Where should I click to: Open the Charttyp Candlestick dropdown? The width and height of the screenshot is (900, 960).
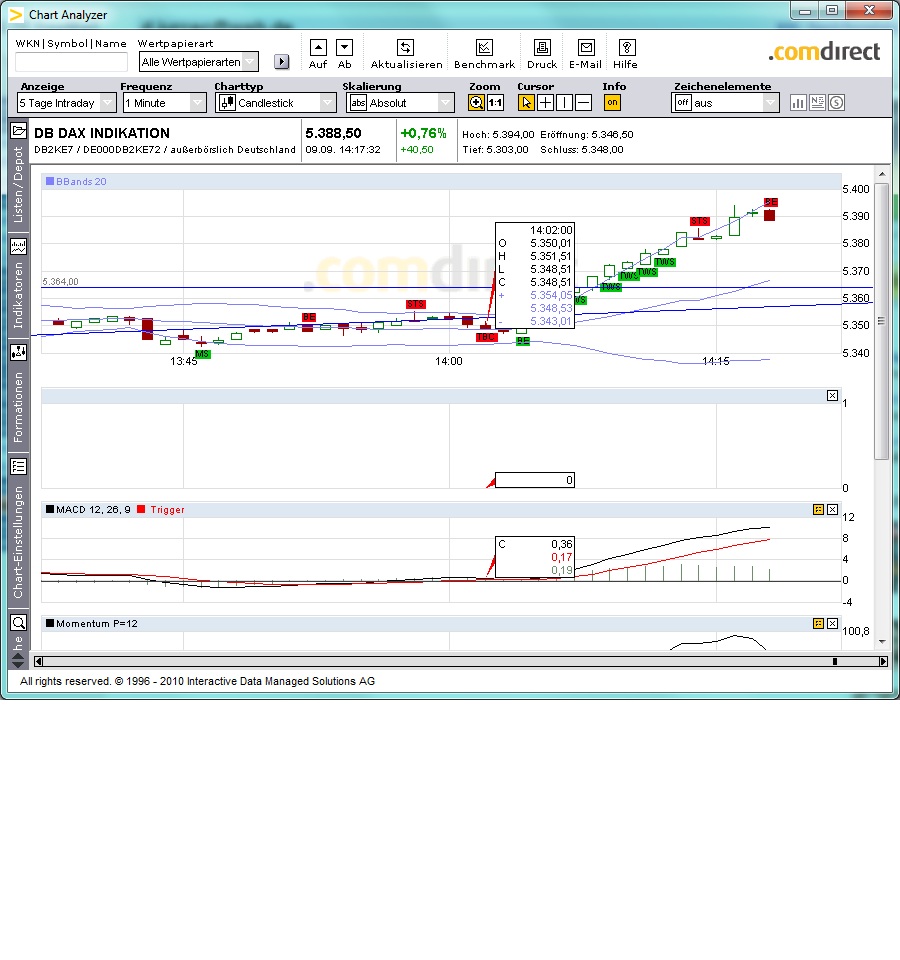(x=276, y=103)
